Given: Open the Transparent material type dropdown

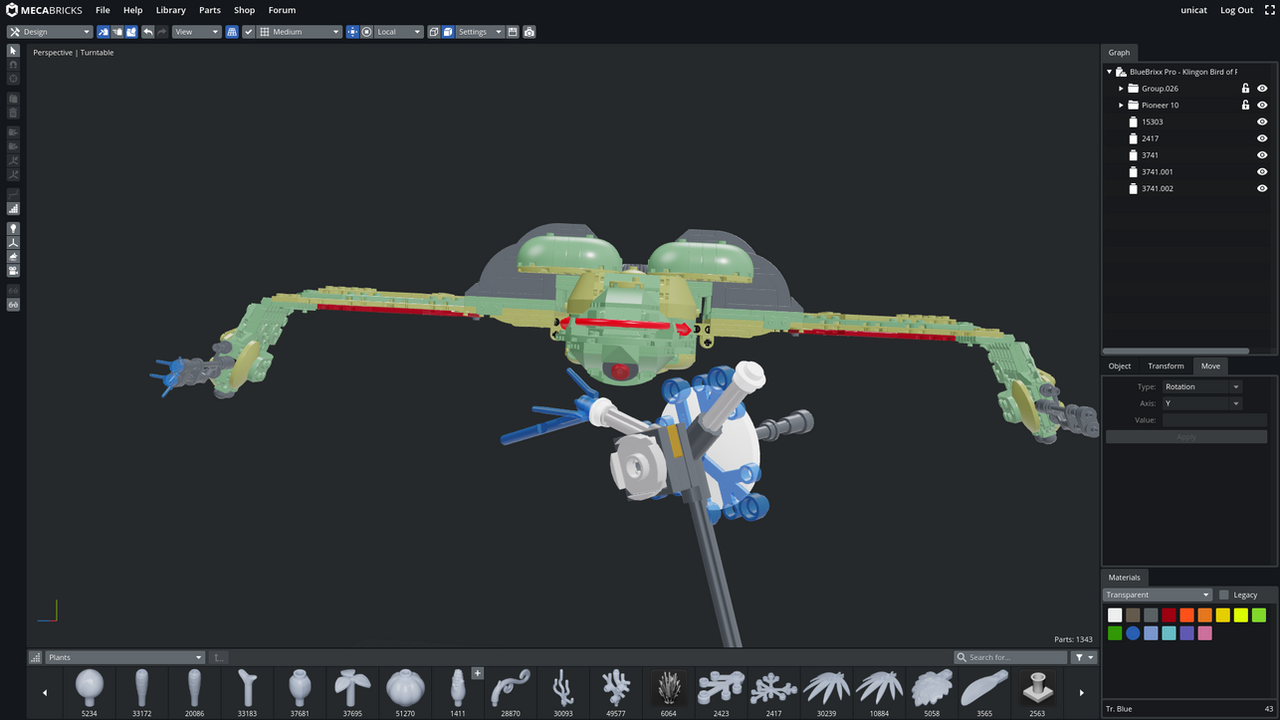Looking at the screenshot, I should (x=1157, y=595).
